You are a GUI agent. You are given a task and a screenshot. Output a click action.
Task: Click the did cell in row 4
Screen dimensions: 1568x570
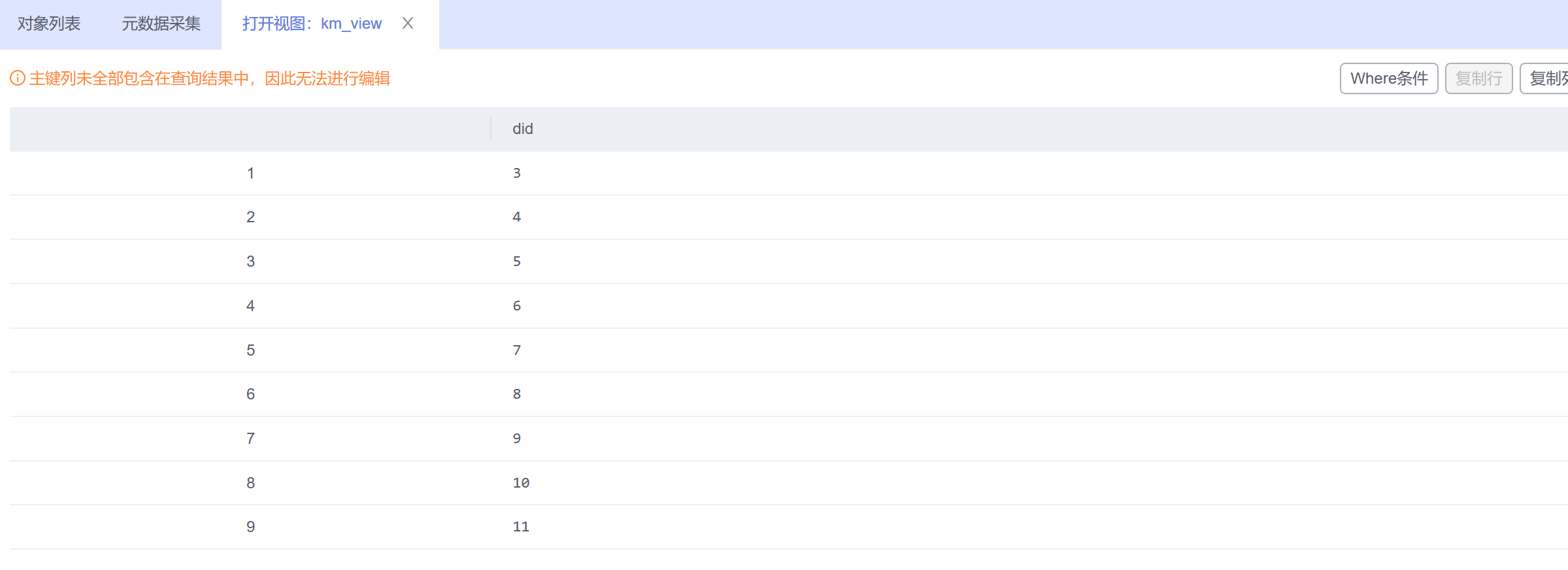[x=1029, y=306]
